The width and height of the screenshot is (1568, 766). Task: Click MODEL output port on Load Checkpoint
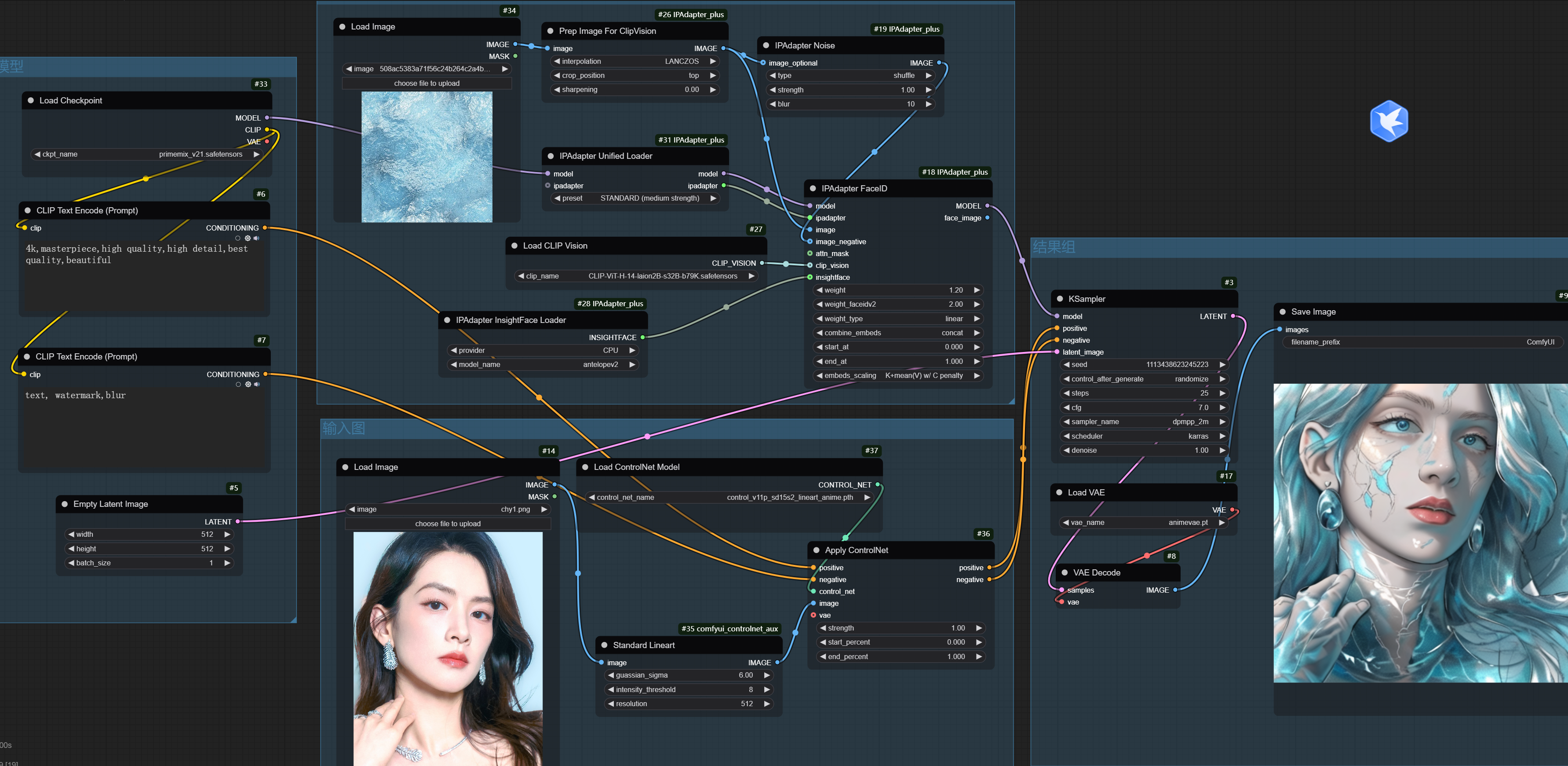(266, 118)
